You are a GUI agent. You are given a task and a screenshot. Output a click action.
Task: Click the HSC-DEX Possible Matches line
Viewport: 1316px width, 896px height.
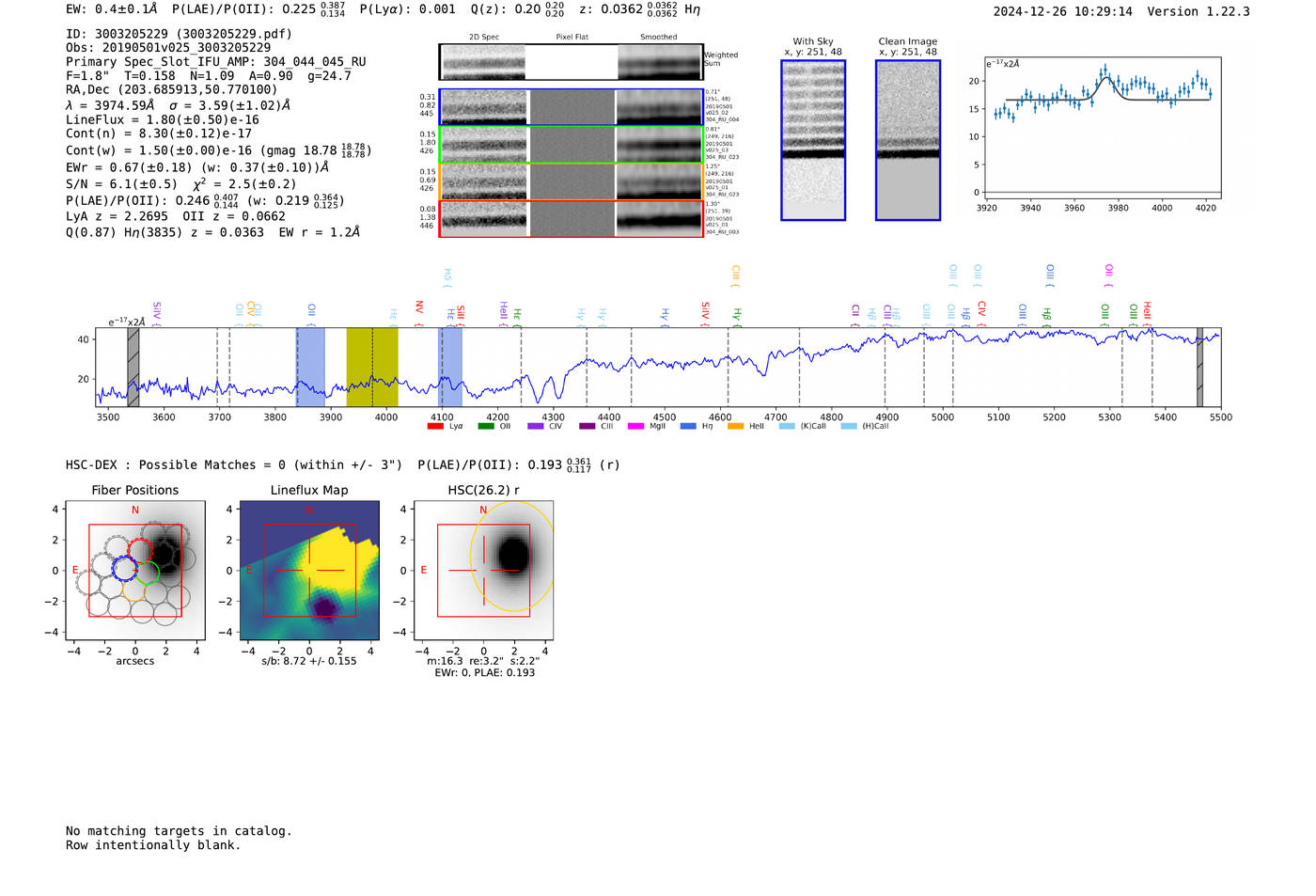pyautogui.click(x=343, y=464)
